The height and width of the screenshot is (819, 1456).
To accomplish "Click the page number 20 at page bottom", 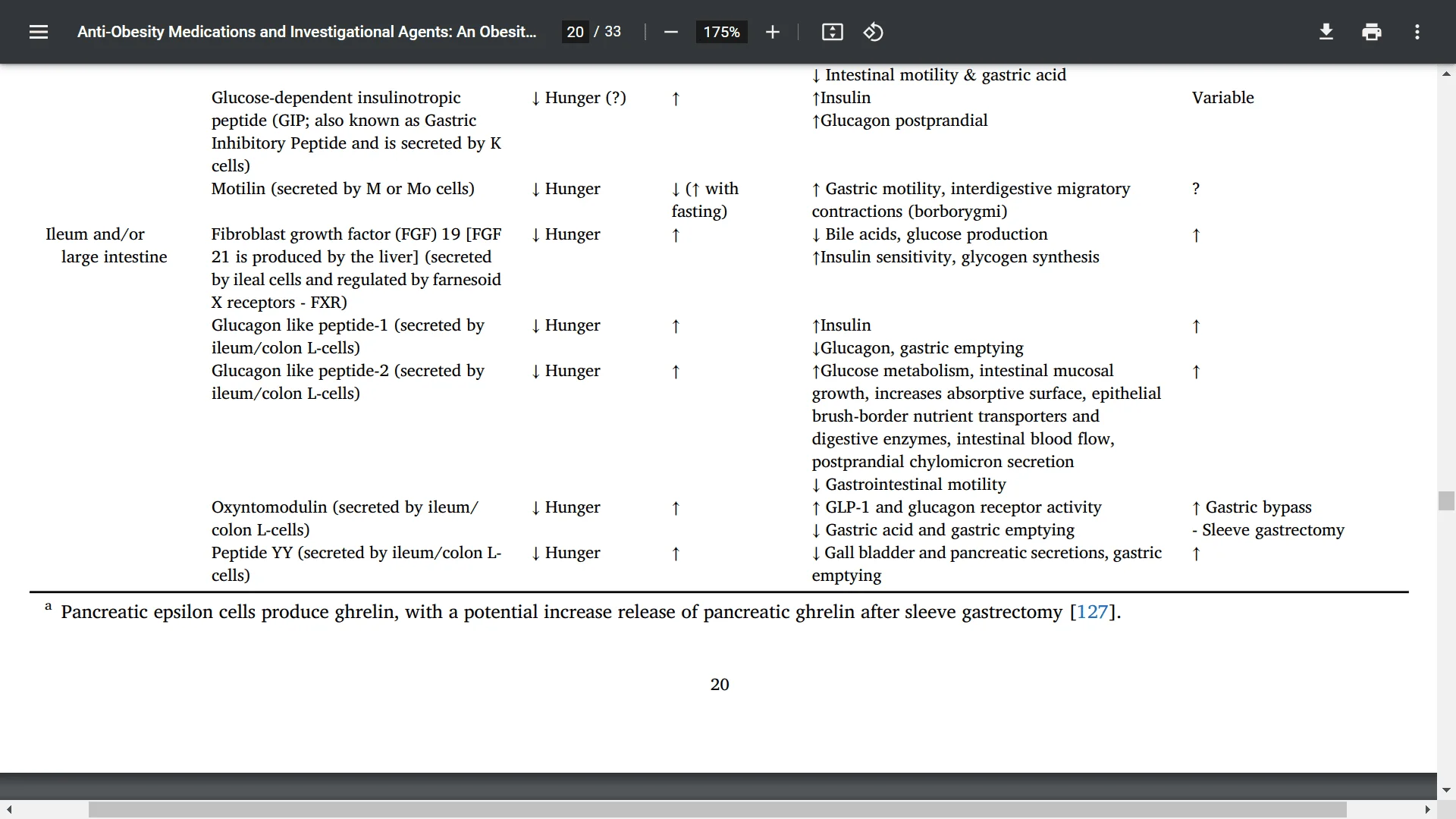I will (x=720, y=685).
